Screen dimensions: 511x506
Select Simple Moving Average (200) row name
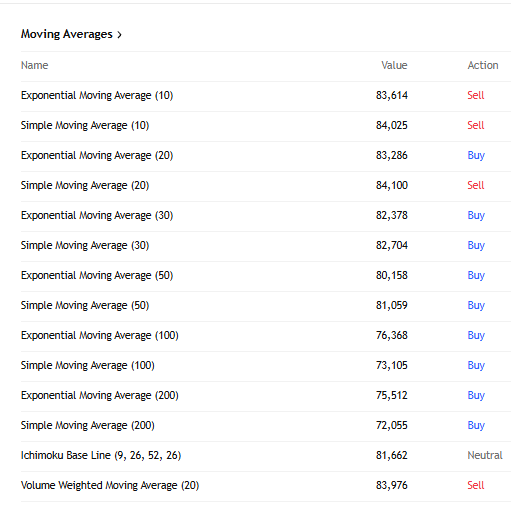pos(87,425)
